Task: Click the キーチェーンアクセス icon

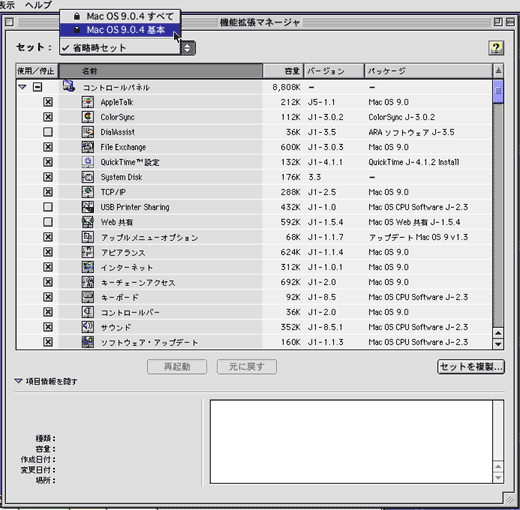Action: (x=88, y=282)
